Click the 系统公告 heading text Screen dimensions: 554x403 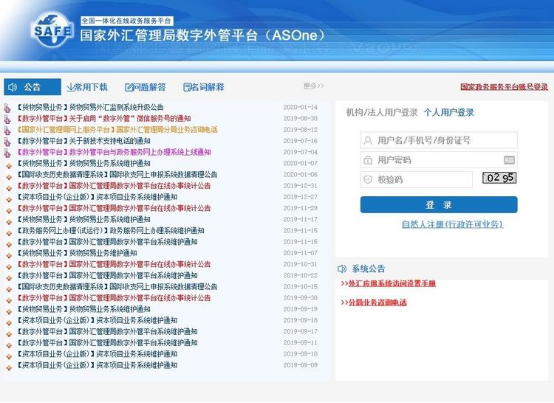(x=369, y=269)
